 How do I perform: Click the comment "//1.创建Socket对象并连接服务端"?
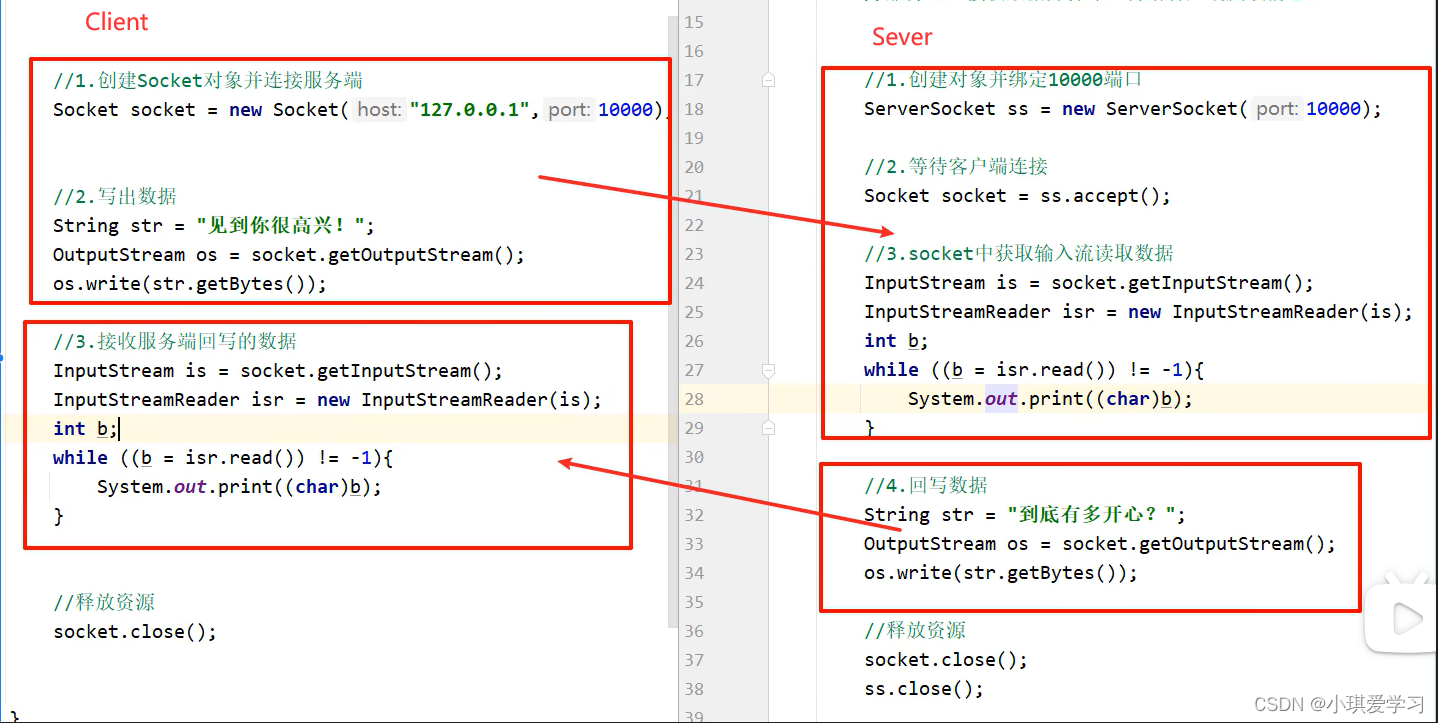[208, 81]
